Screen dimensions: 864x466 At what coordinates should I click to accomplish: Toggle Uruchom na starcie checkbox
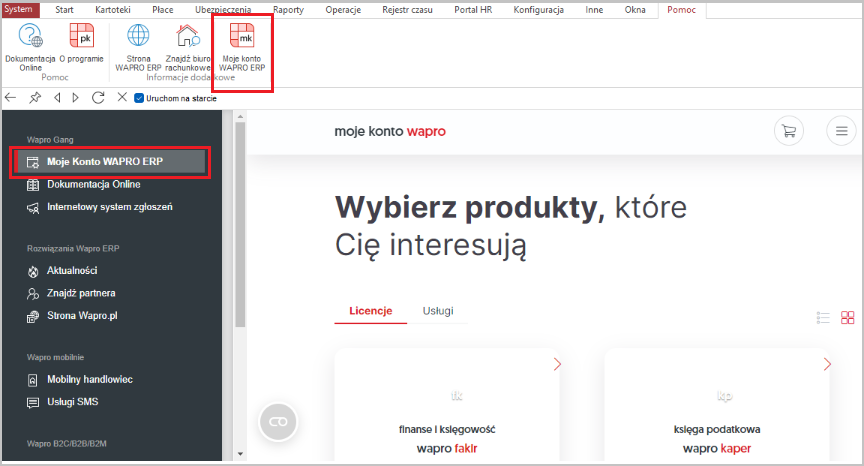tap(139, 98)
